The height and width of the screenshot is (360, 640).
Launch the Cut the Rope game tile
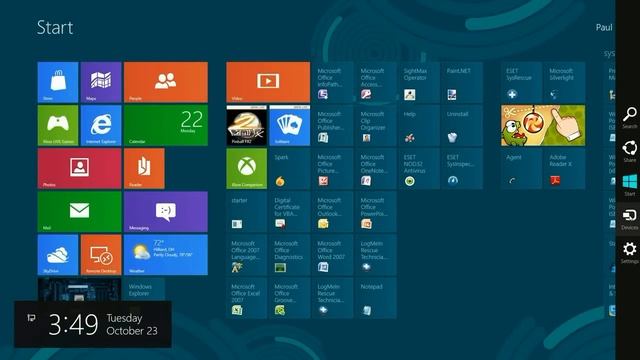click(x=543, y=125)
